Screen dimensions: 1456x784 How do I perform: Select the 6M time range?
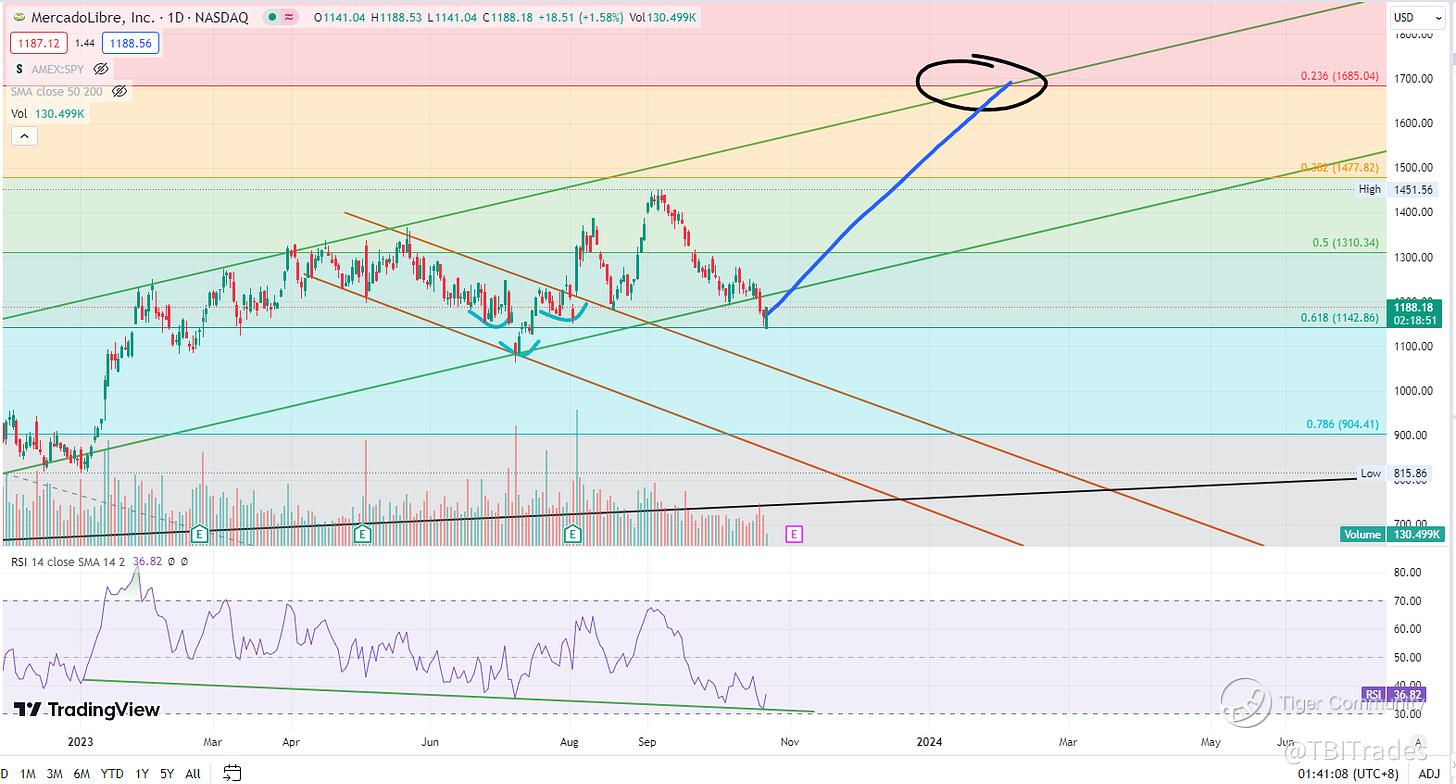coord(82,773)
